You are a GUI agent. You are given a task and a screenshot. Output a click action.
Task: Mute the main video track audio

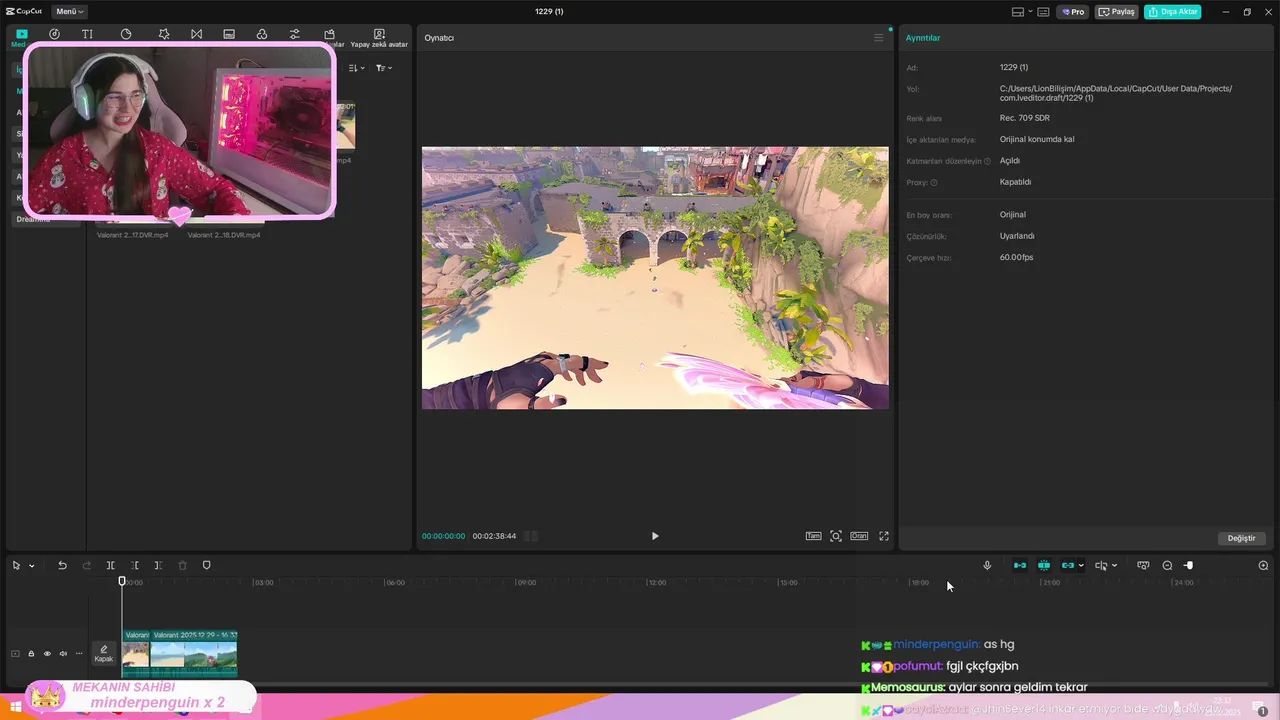coord(63,654)
